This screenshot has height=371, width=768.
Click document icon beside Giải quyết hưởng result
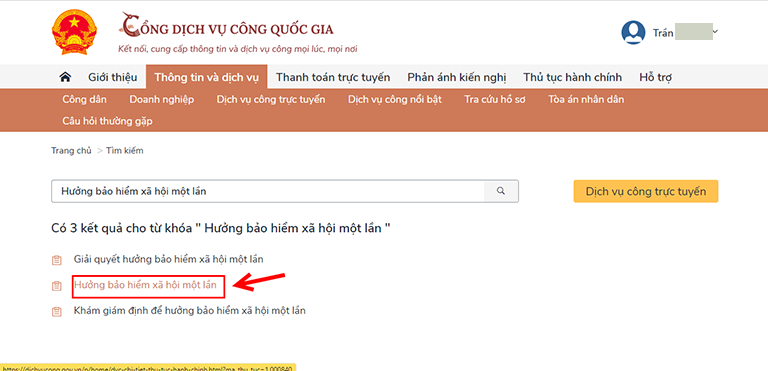57,260
